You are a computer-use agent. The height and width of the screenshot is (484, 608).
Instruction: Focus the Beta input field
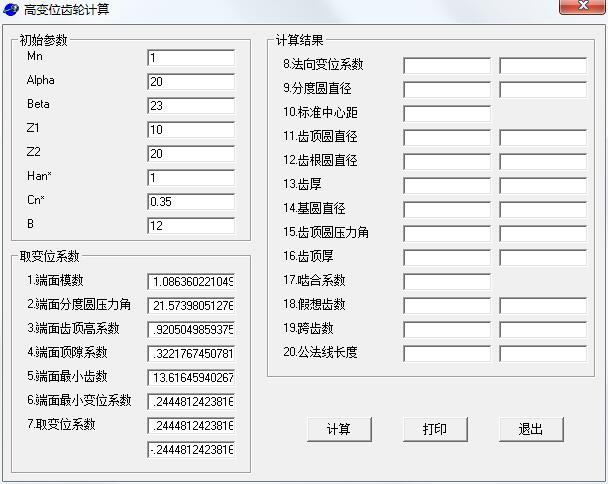(x=191, y=106)
